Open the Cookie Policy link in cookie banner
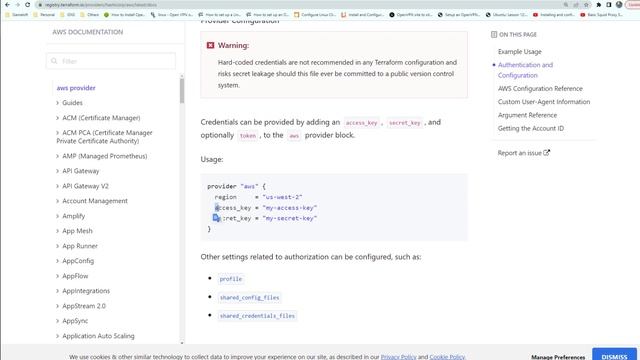This screenshot has width=640, height=360. click(447, 357)
